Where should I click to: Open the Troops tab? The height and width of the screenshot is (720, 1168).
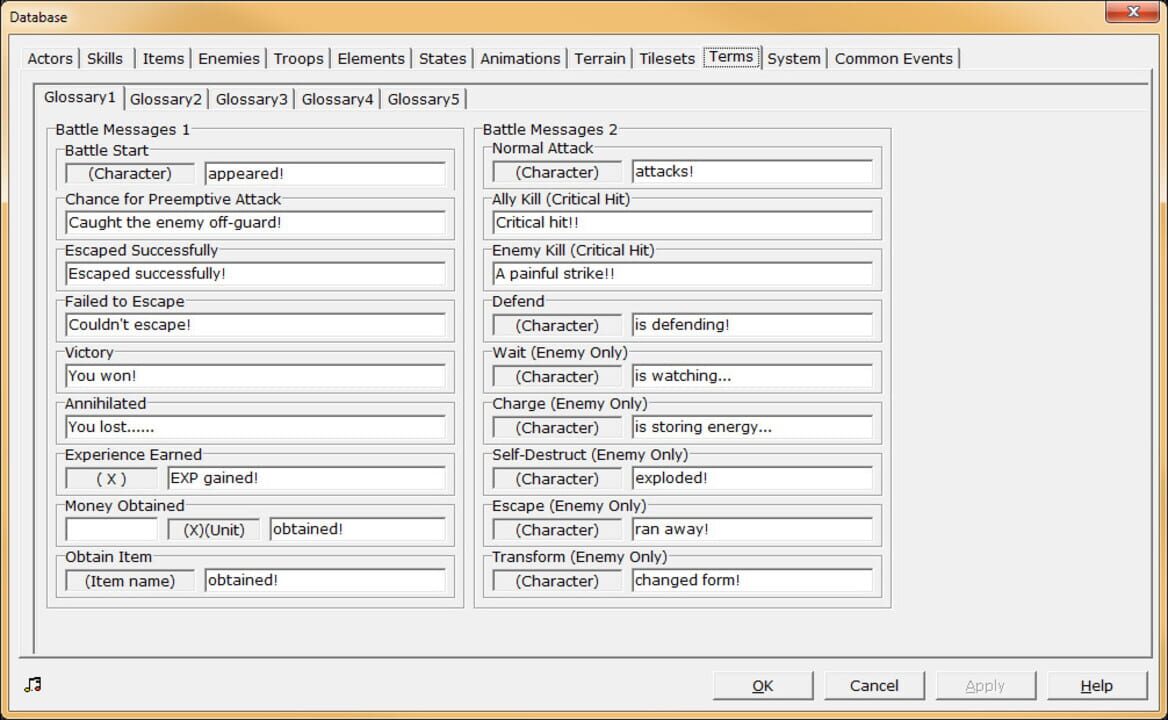[x=298, y=58]
